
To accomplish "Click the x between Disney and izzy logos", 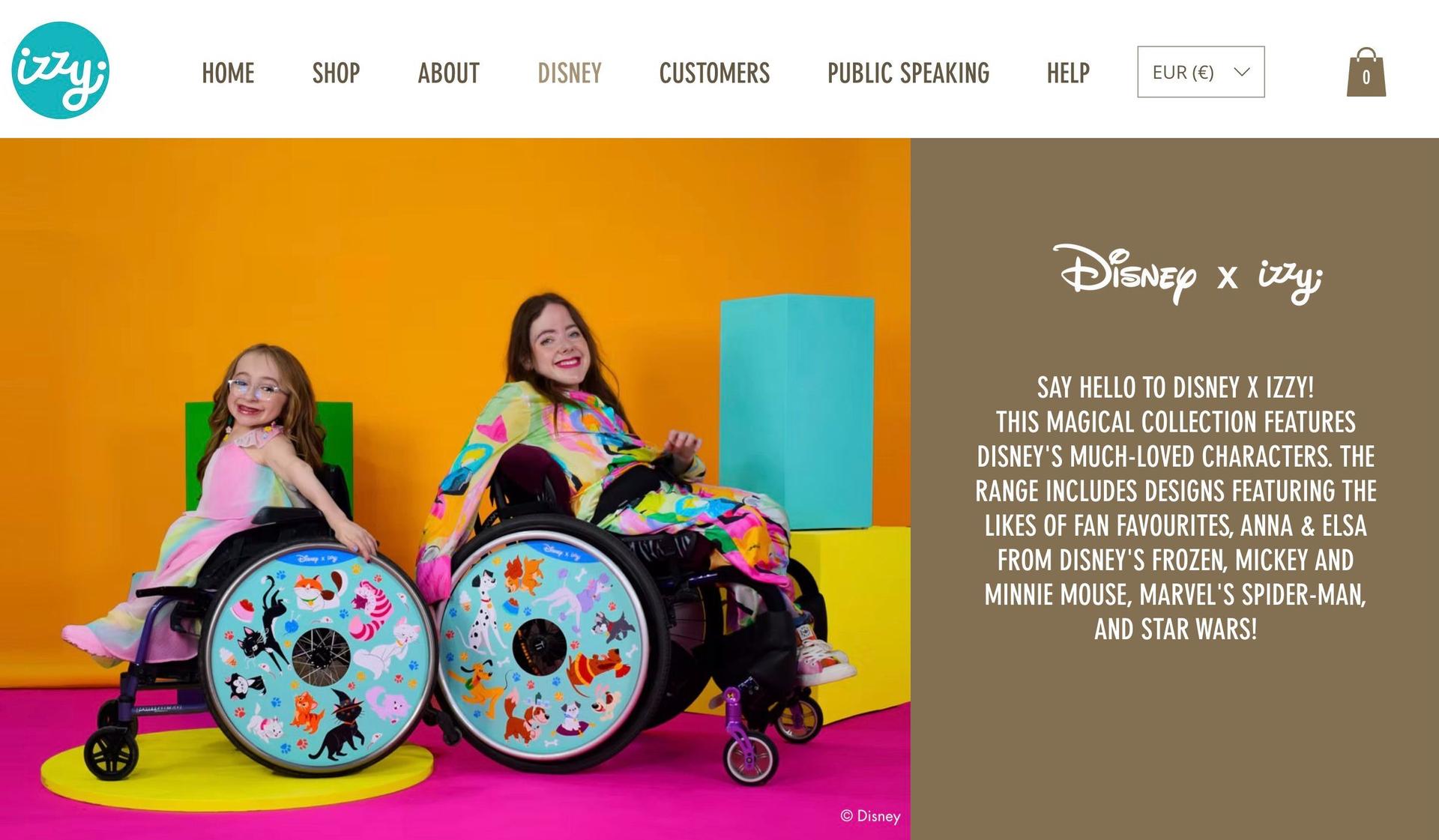I will pyautogui.click(x=1227, y=277).
